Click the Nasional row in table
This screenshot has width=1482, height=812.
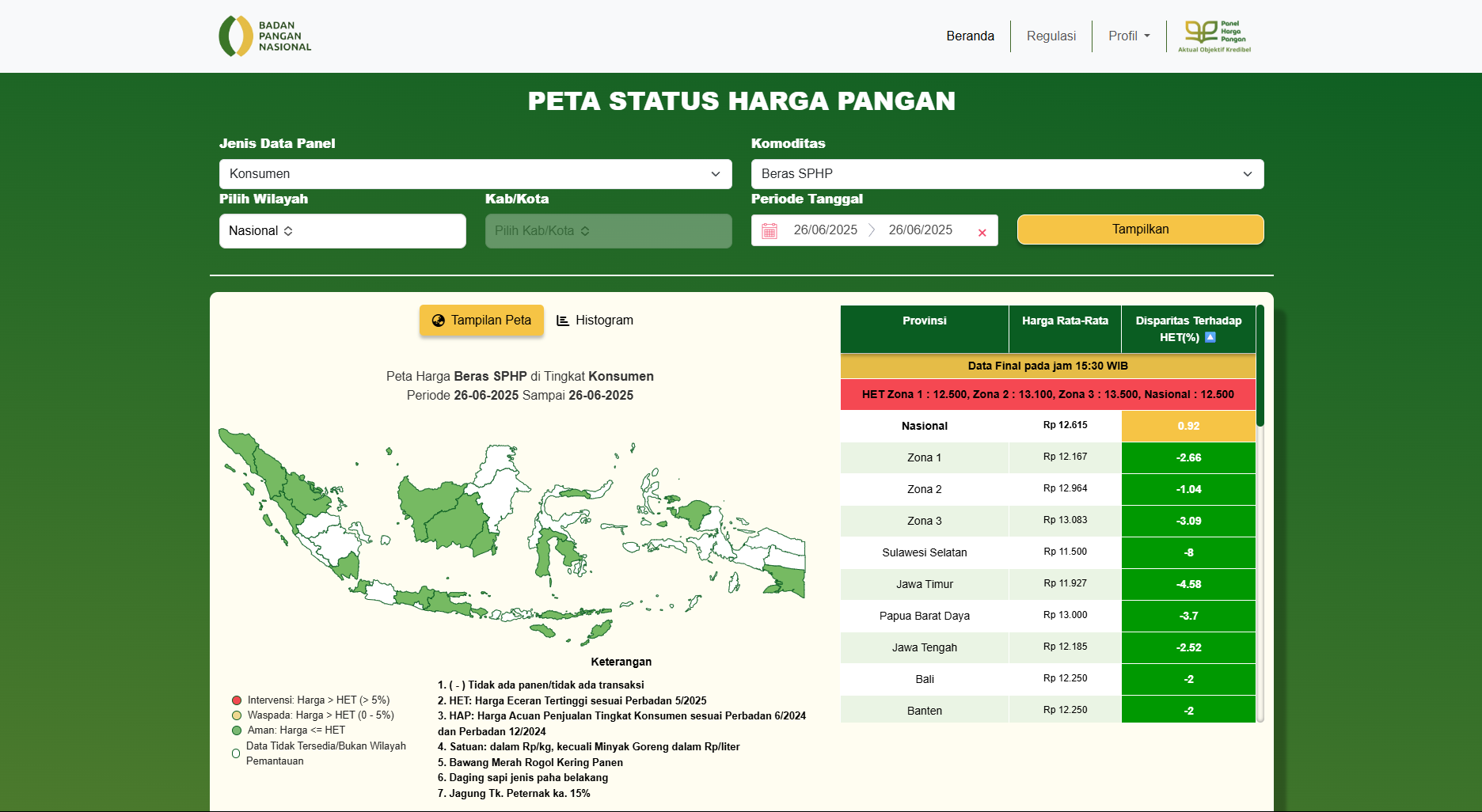pos(1048,426)
